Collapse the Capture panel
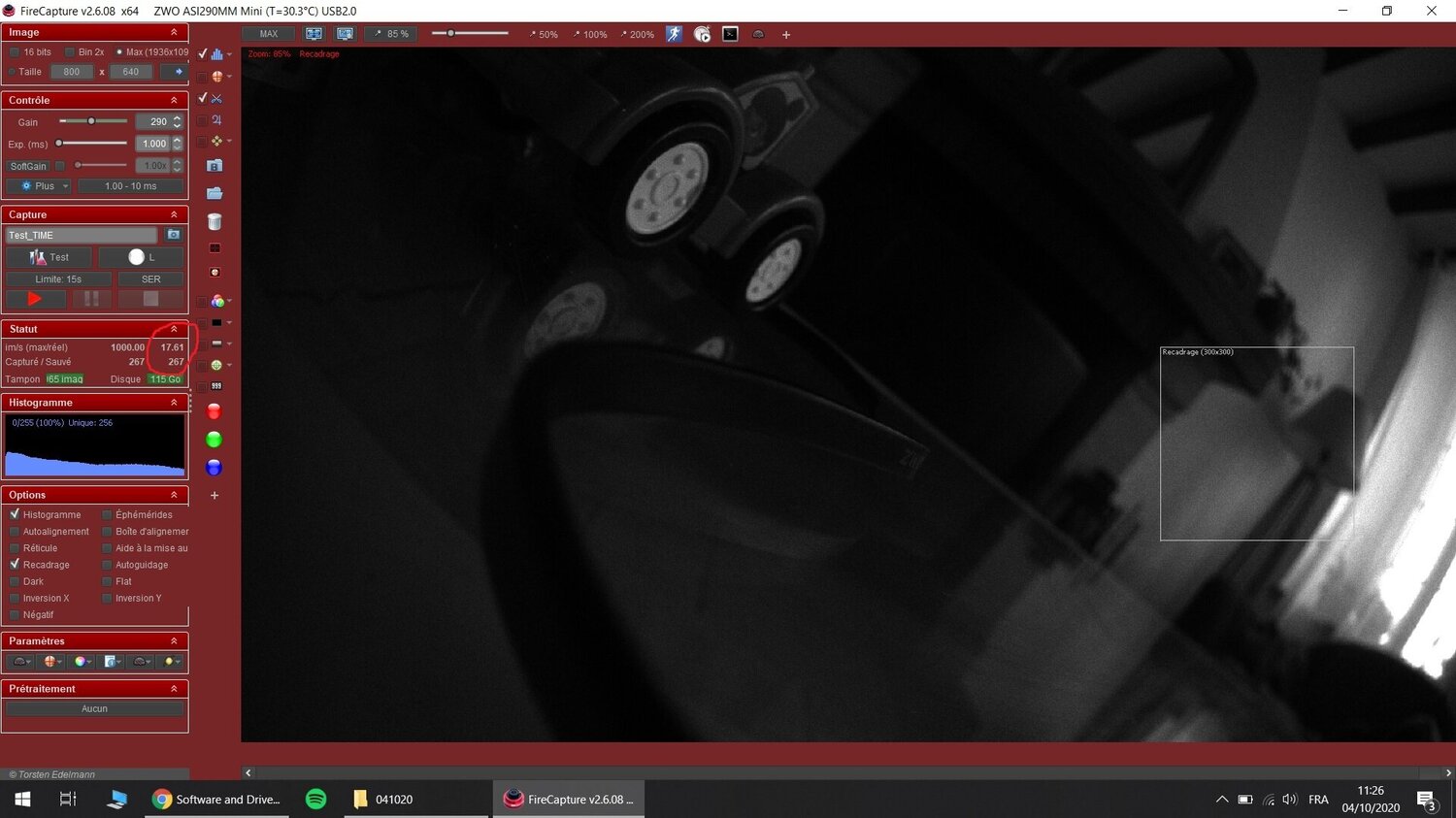 pos(175,214)
